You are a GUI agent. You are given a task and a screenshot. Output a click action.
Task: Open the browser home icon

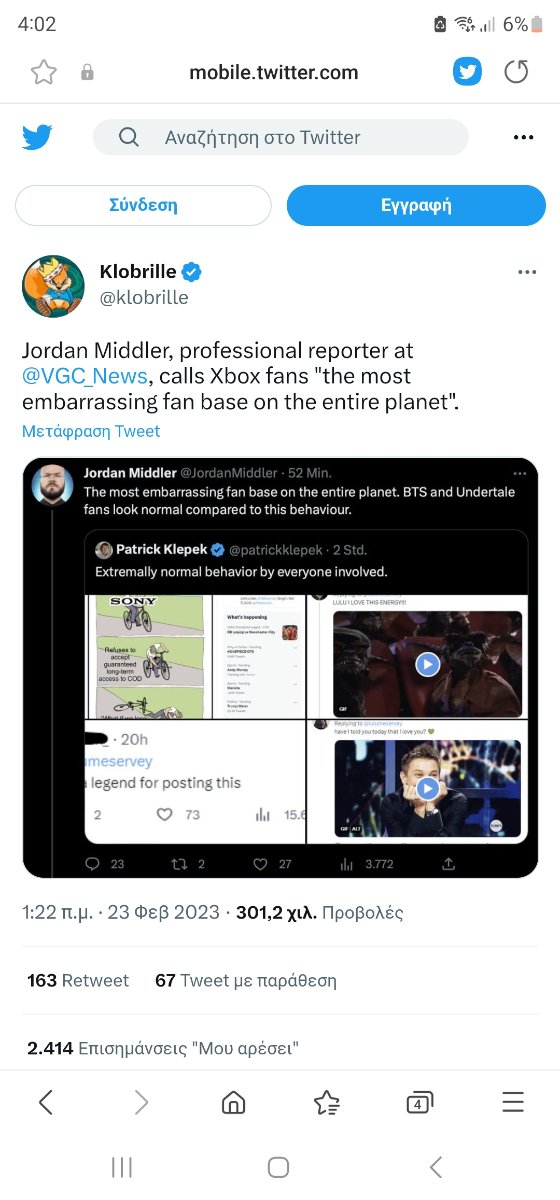click(233, 1102)
